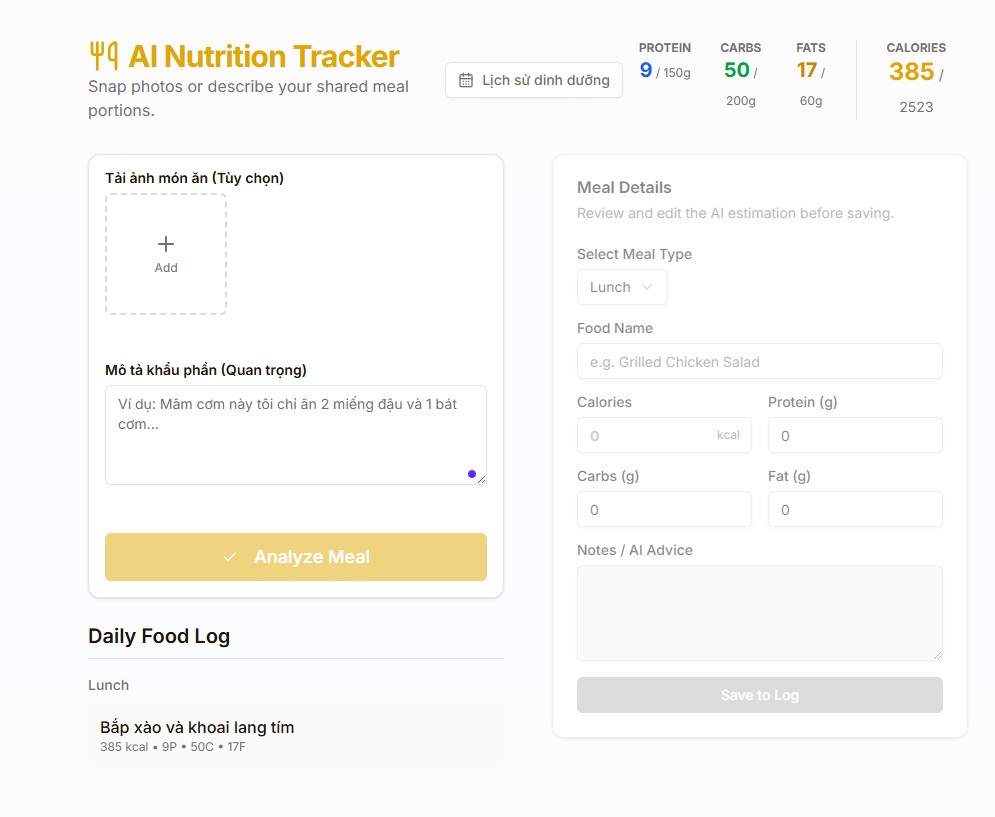Click the checkmark icon on Analyze Meal
Viewport: 995px width, 817px height.
230,557
